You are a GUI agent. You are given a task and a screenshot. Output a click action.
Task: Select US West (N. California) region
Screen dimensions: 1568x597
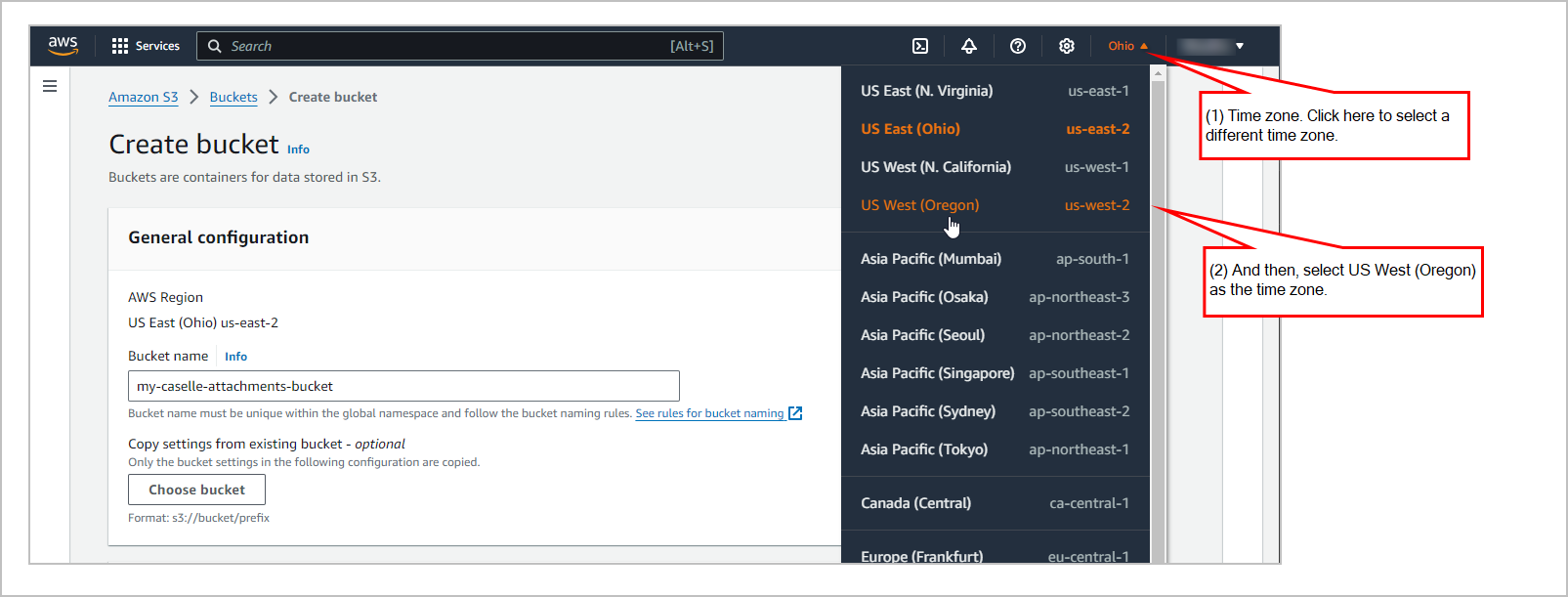(995, 167)
